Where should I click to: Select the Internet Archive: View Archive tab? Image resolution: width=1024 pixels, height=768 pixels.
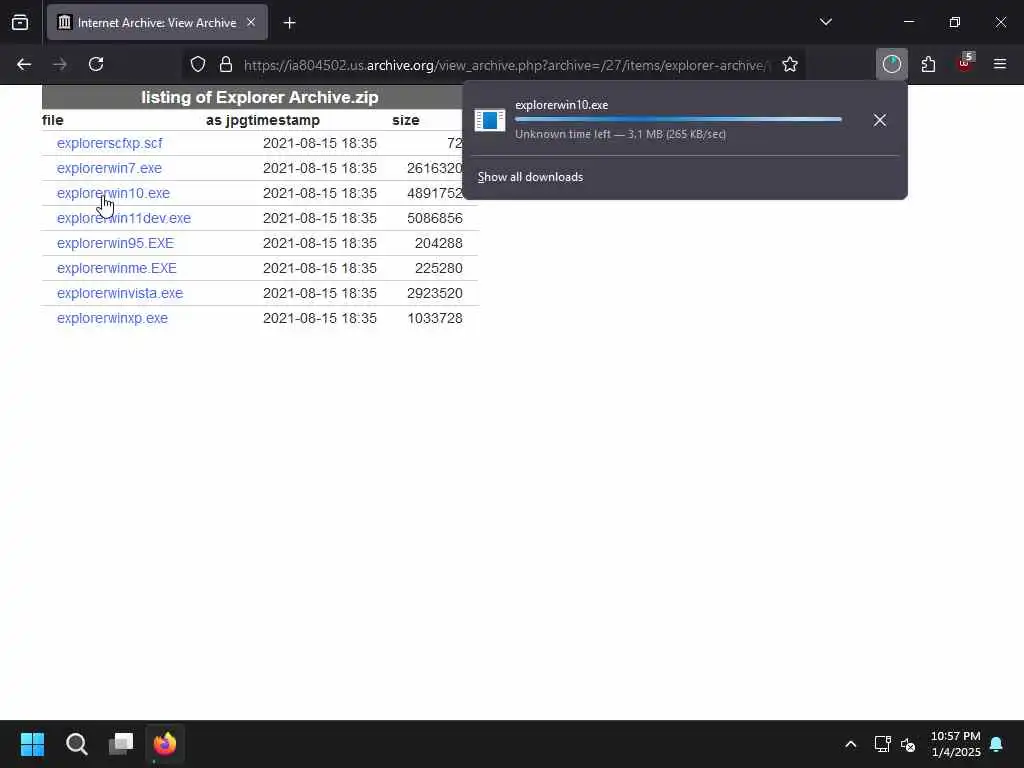(157, 22)
